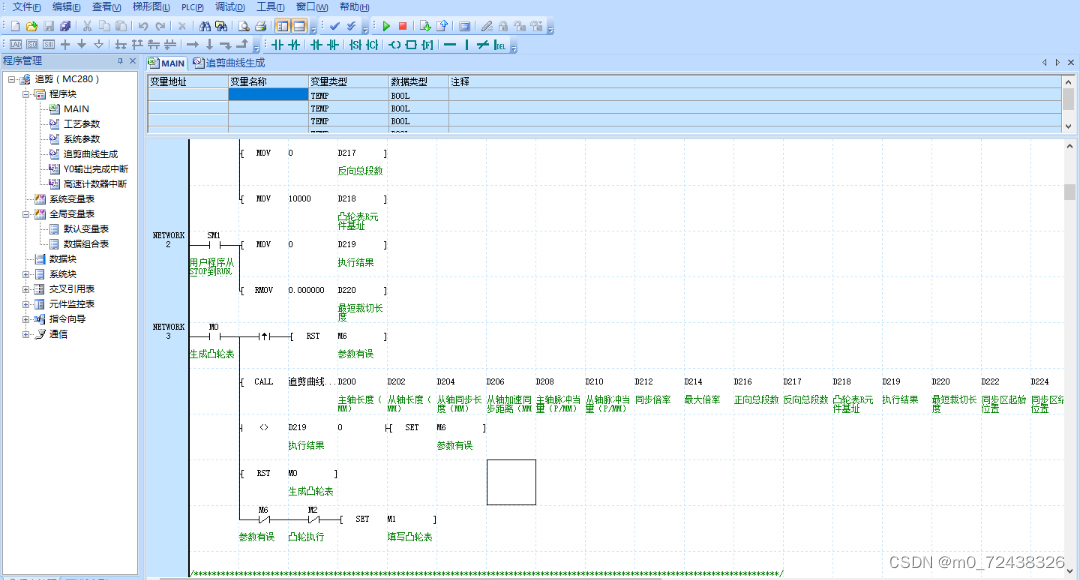Open the 调试(D) menu

[229, 7]
